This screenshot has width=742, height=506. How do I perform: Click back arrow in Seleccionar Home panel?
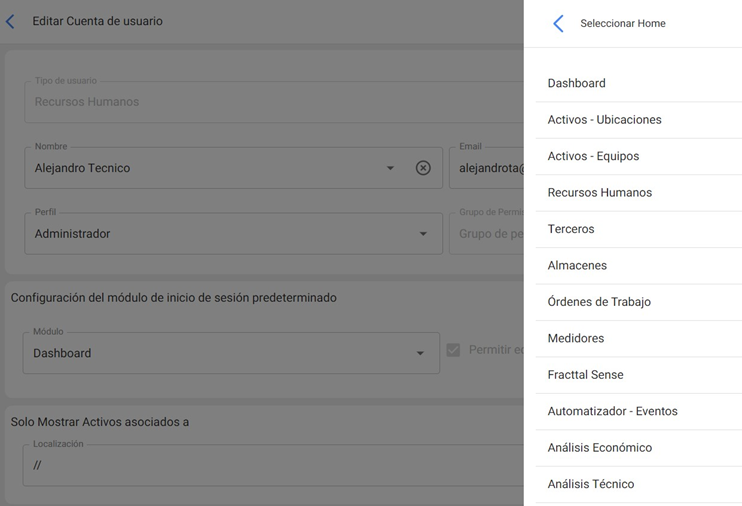tap(558, 23)
